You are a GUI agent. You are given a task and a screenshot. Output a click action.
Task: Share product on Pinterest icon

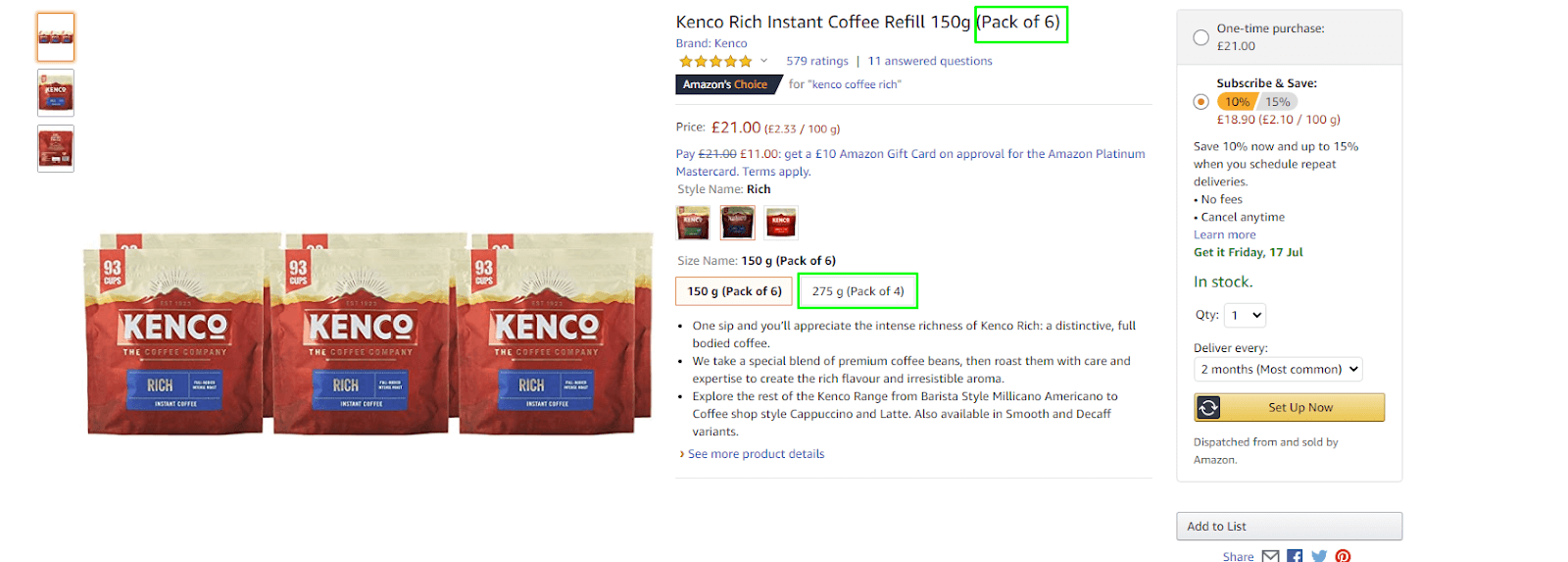coord(1343,556)
